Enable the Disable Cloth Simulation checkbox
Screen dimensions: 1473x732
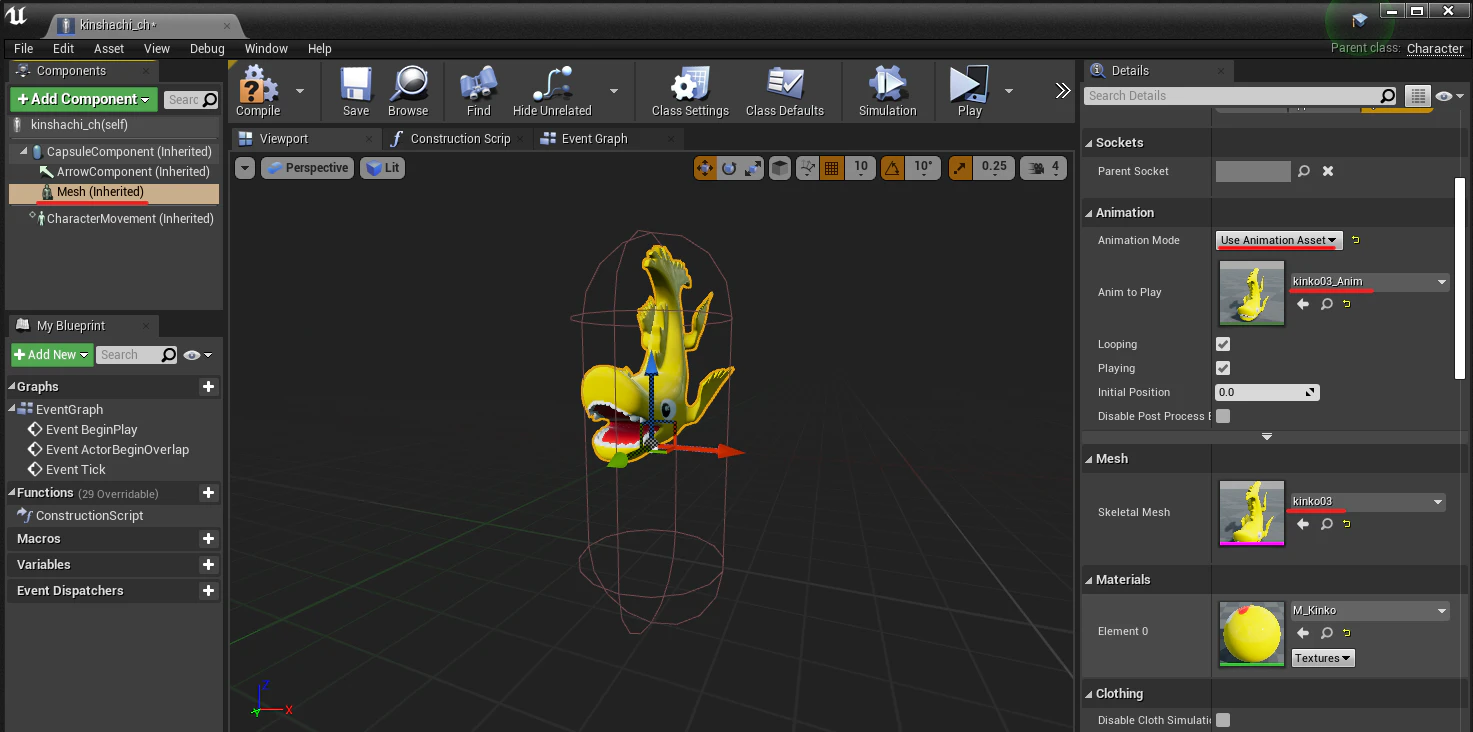pos(1222,720)
